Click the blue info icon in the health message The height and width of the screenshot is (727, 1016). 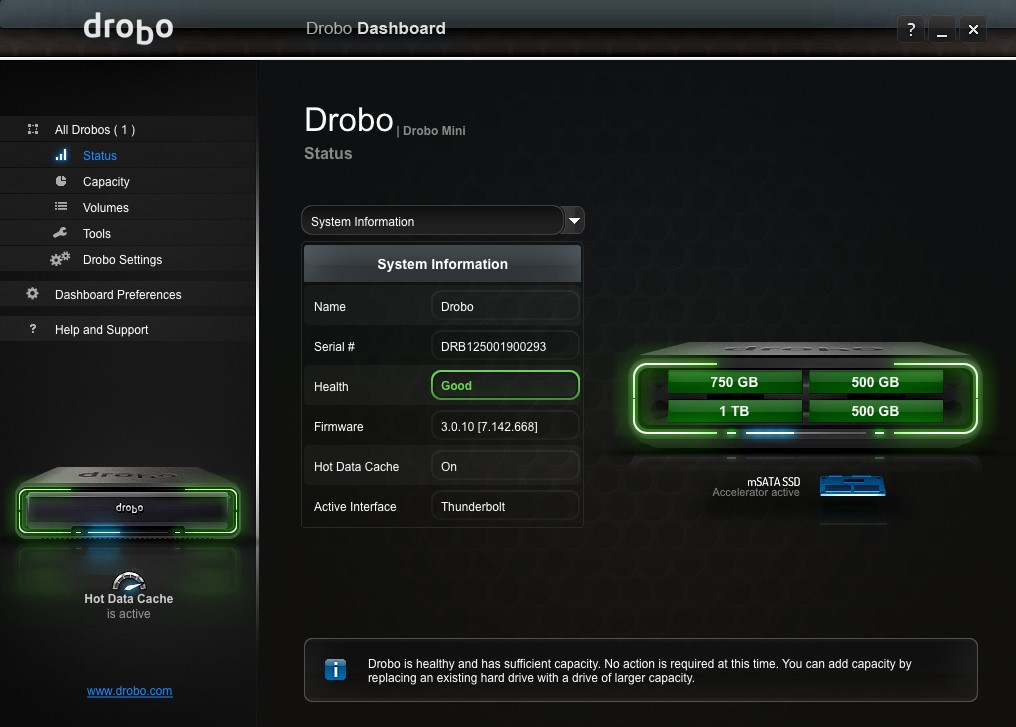point(335,669)
